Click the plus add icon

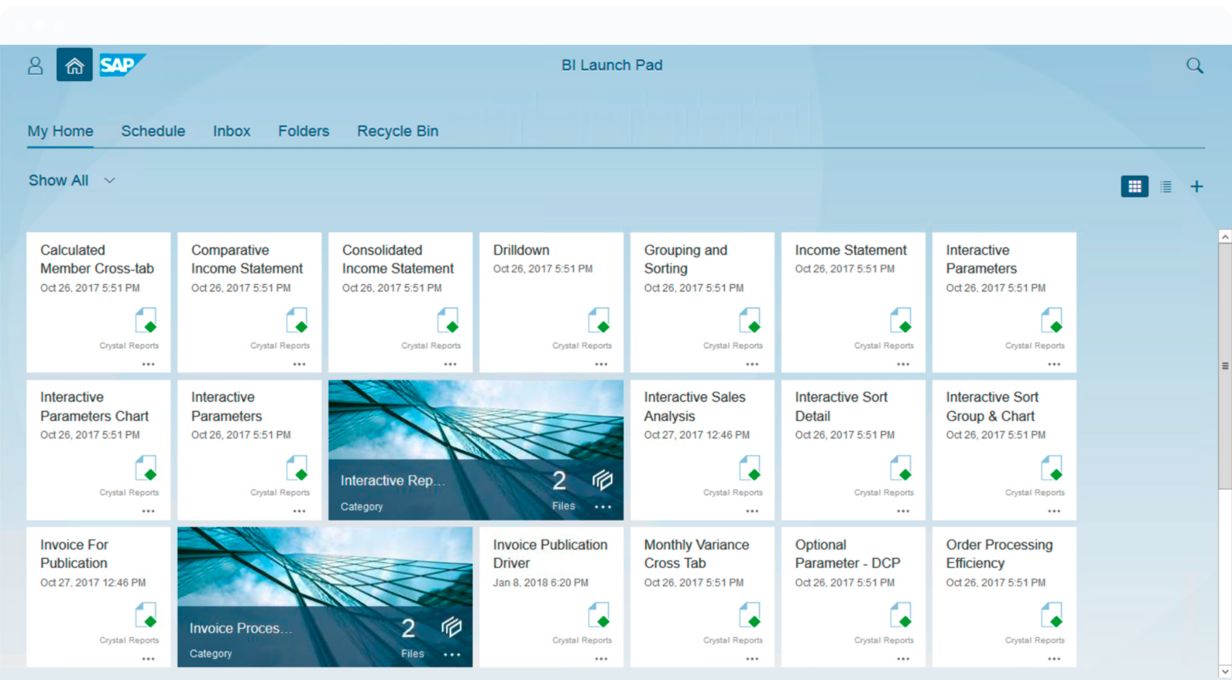click(1197, 187)
